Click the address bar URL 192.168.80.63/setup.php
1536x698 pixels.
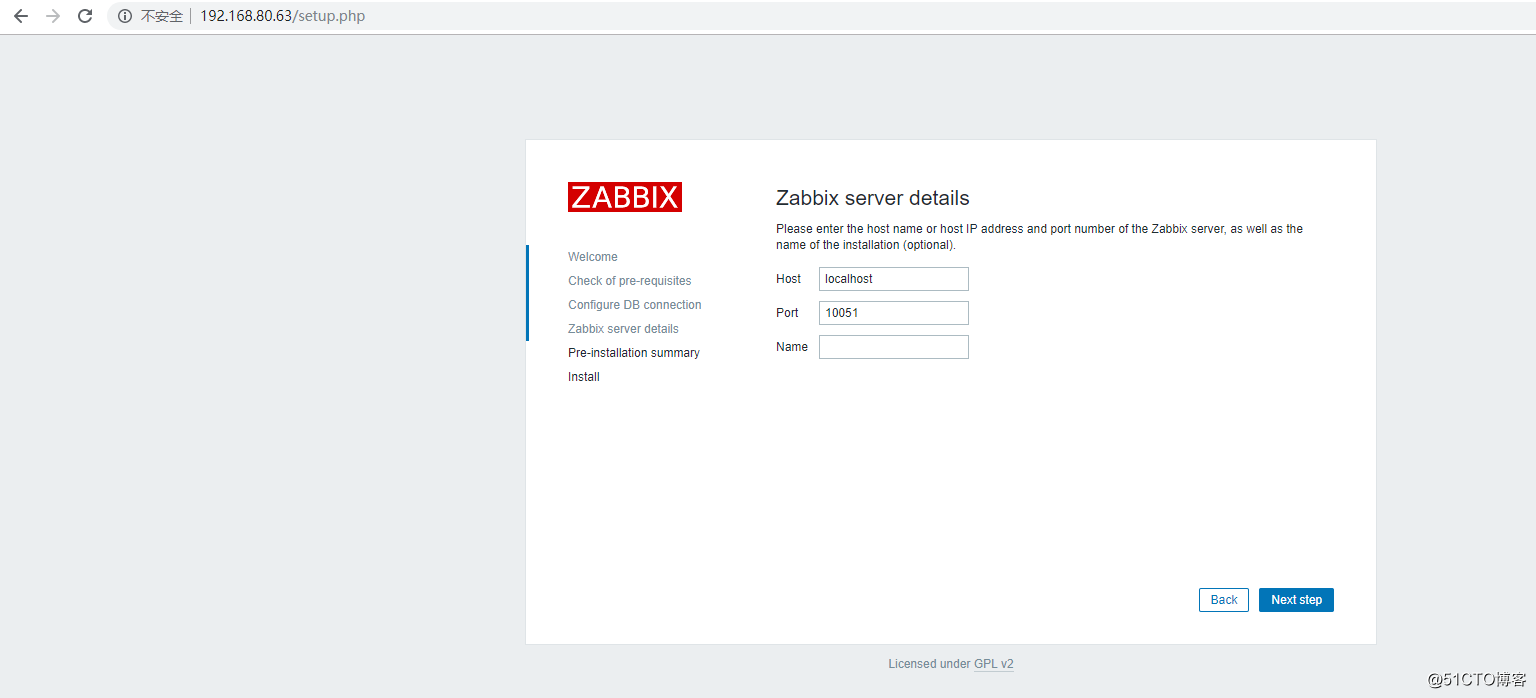(282, 16)
